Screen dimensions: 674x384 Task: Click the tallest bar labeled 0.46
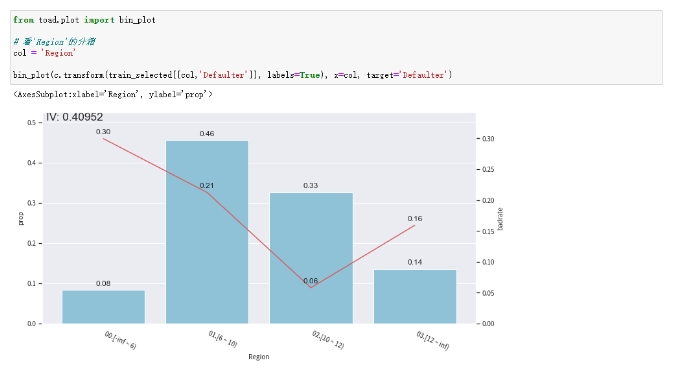pos(207,232)
